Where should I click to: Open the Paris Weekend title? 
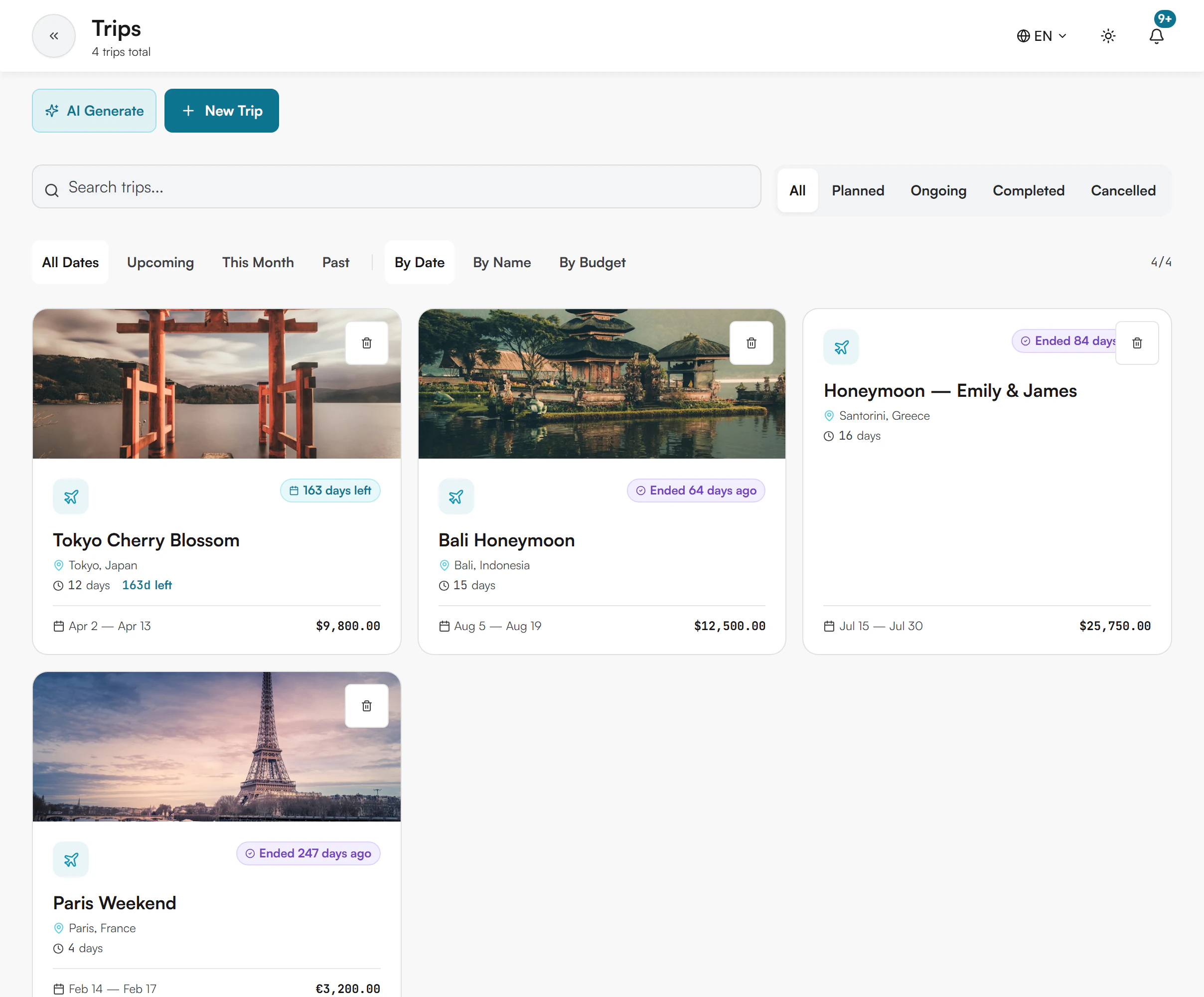pos(115,903)
